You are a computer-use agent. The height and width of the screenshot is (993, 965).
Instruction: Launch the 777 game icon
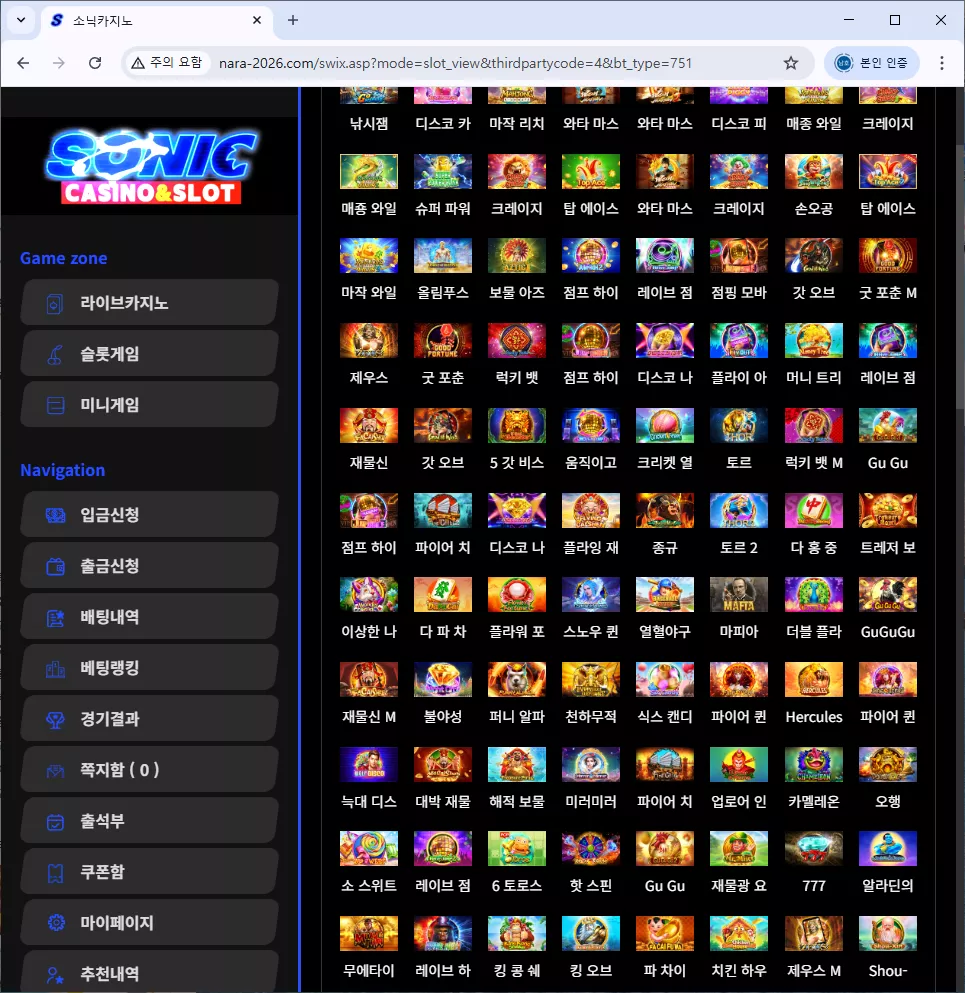click(x=814, y=849)
